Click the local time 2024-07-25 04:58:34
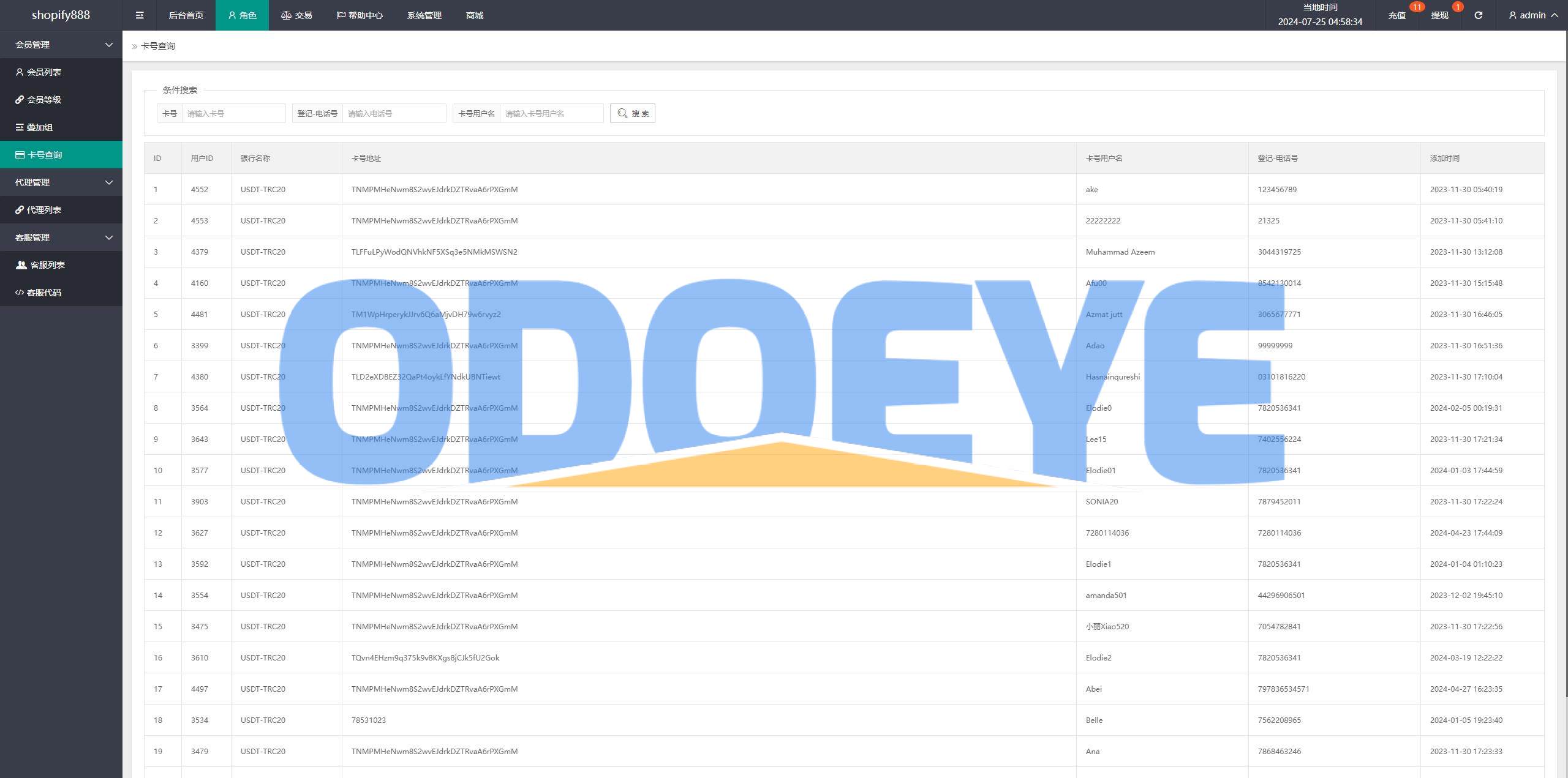 (x=1320, y=21)
